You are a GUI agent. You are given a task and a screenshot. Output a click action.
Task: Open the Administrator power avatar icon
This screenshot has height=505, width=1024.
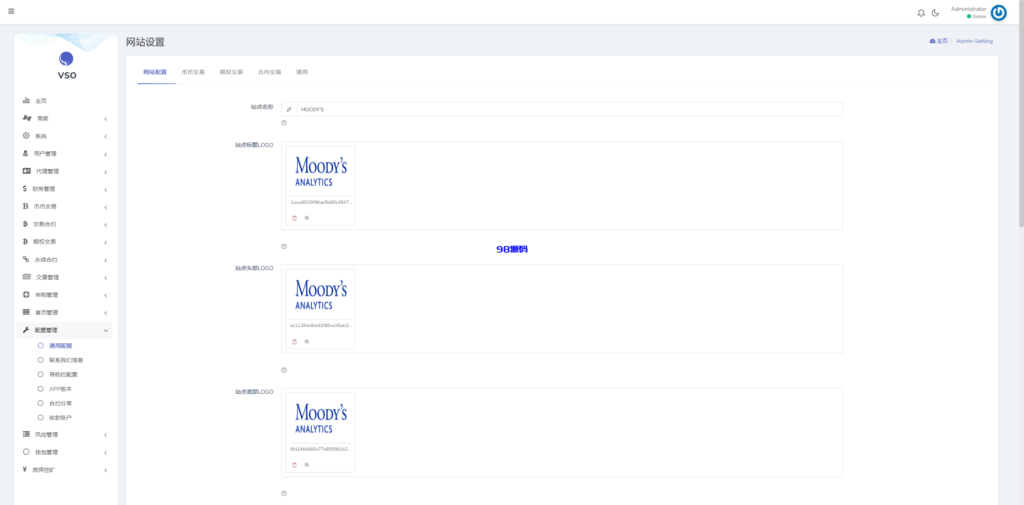click(x=999, y=12)
